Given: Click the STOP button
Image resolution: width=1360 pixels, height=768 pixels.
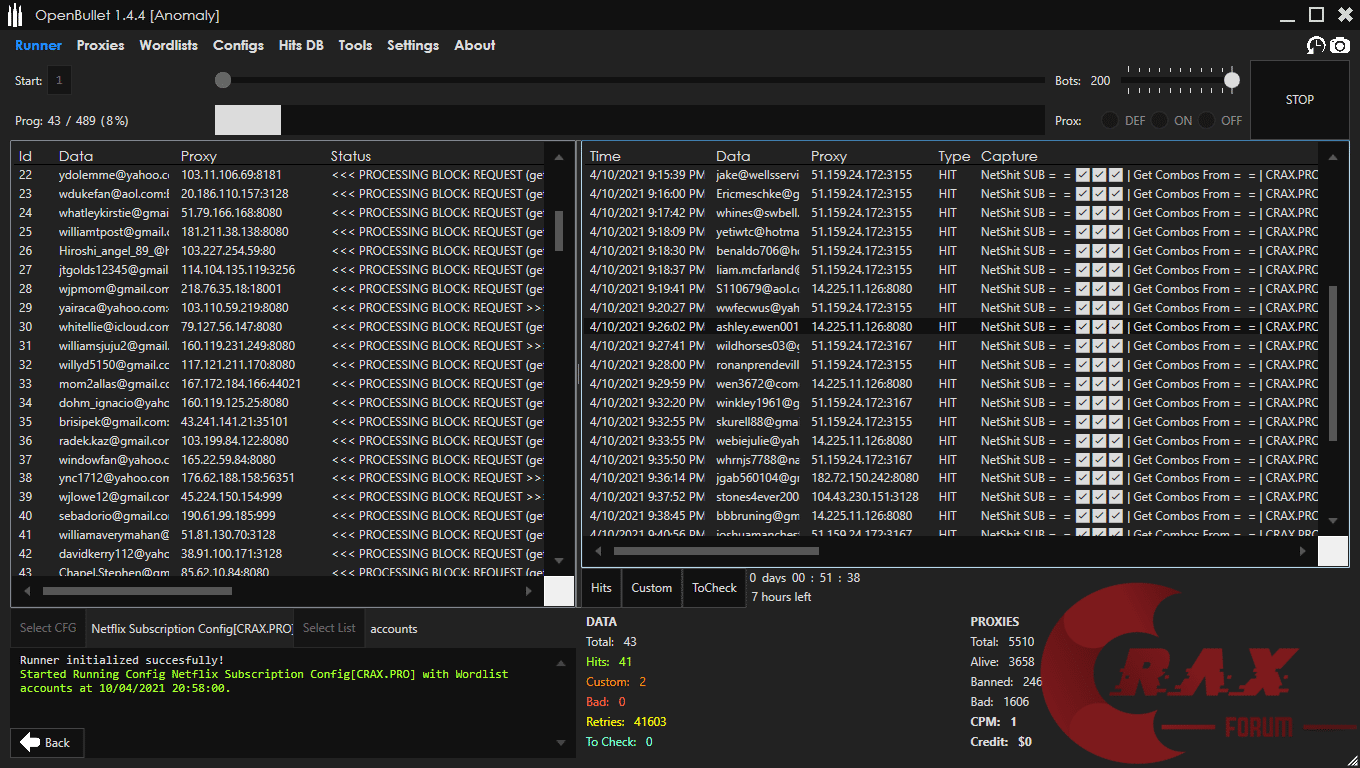Looking at the screenshot, I should tap(1300, 100).
